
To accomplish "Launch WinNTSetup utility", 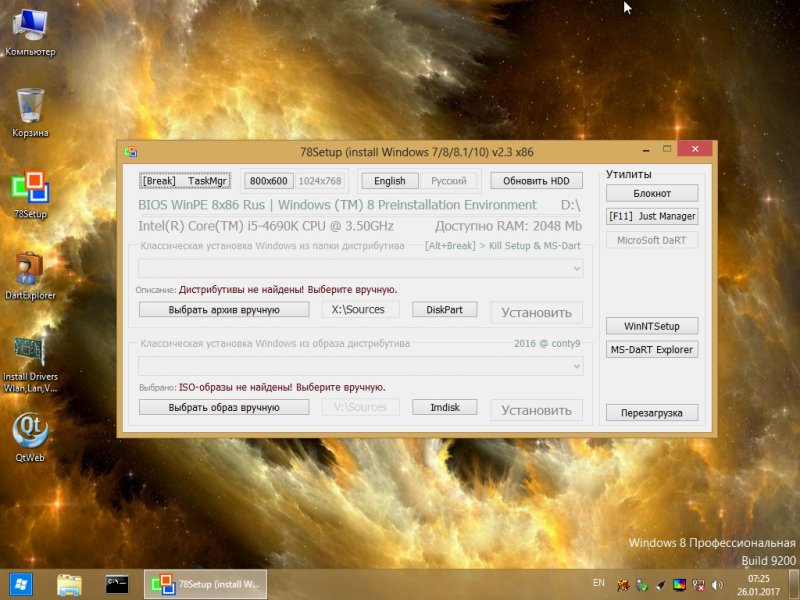I will tap(652, 326).
